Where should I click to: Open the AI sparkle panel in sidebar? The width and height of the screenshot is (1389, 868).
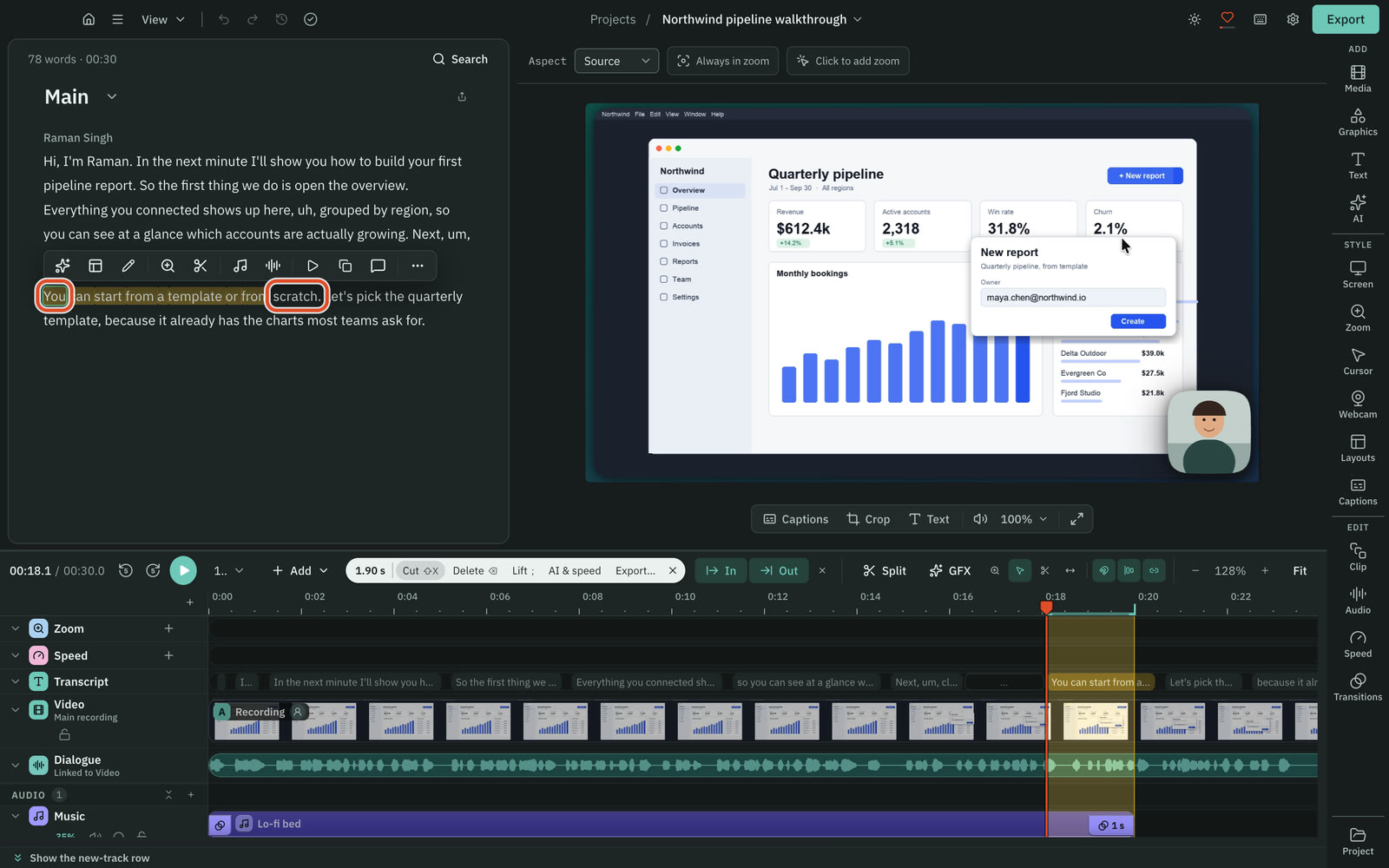tap(1358, 208)
